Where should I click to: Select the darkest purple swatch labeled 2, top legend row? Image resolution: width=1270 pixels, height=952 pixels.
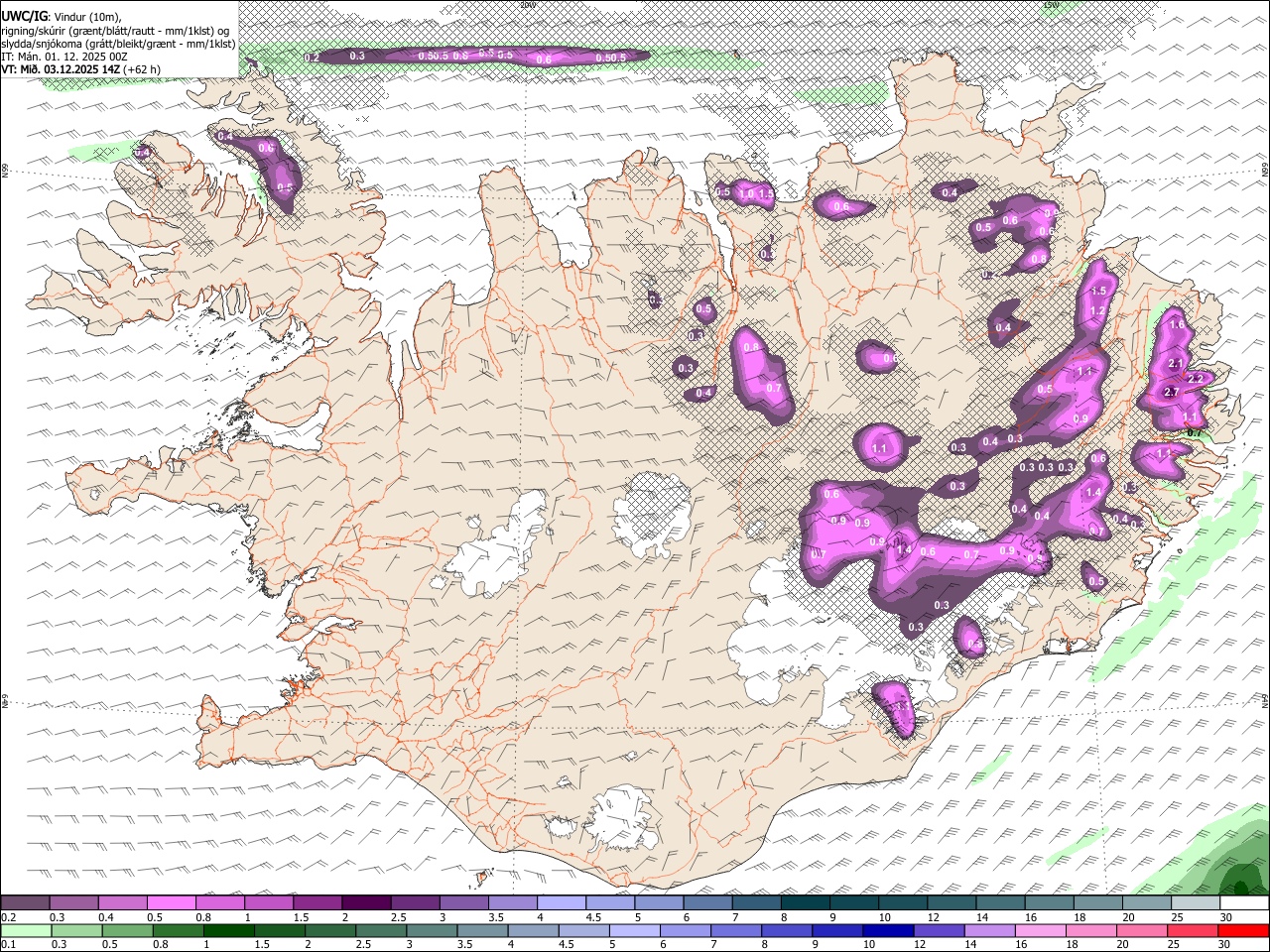[x=366, y=903]
